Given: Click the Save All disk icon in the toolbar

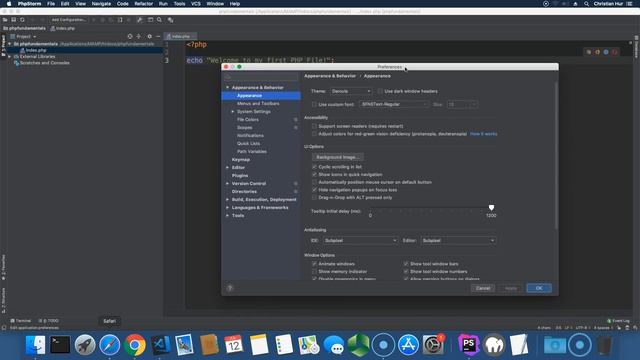Looking at the screenshot, I should pyautogui.click(x=13, y=20).
